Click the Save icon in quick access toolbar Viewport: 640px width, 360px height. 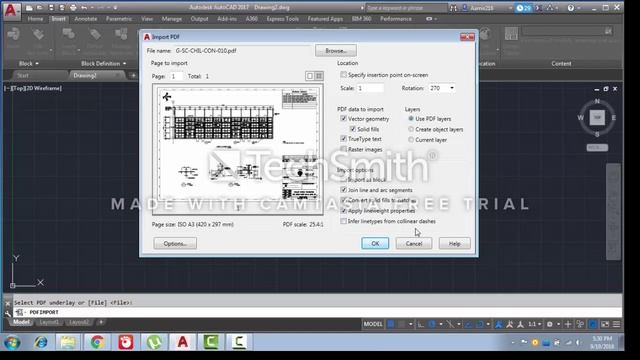click(51, 8)
